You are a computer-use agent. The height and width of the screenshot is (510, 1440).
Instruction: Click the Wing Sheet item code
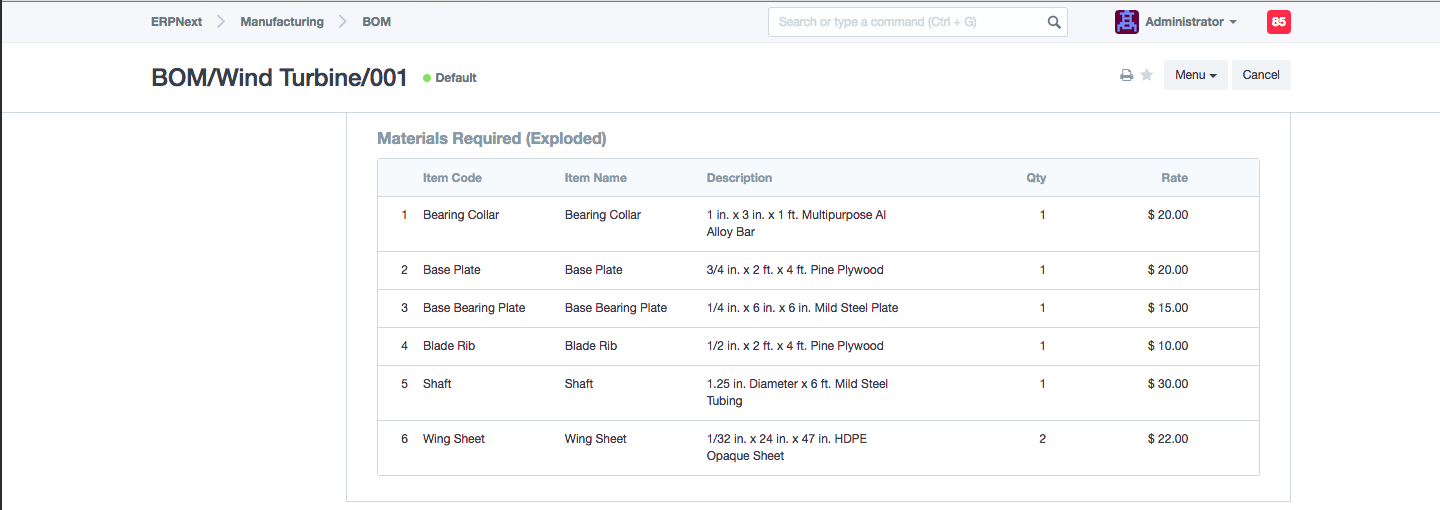tap(454, 439)
